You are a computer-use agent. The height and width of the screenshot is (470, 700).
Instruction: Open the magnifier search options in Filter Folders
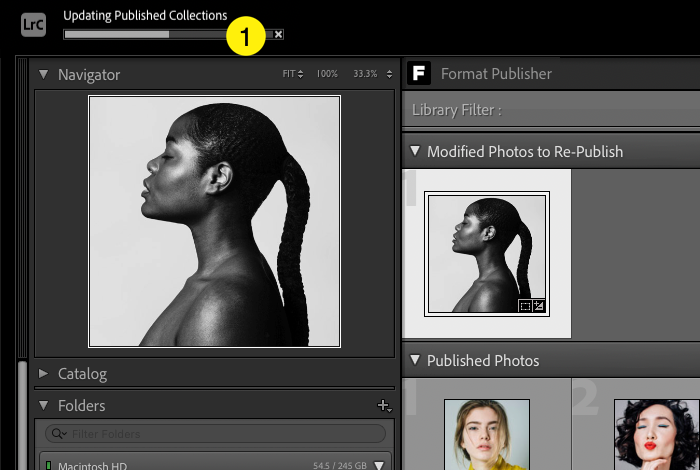tap(62, 434)
